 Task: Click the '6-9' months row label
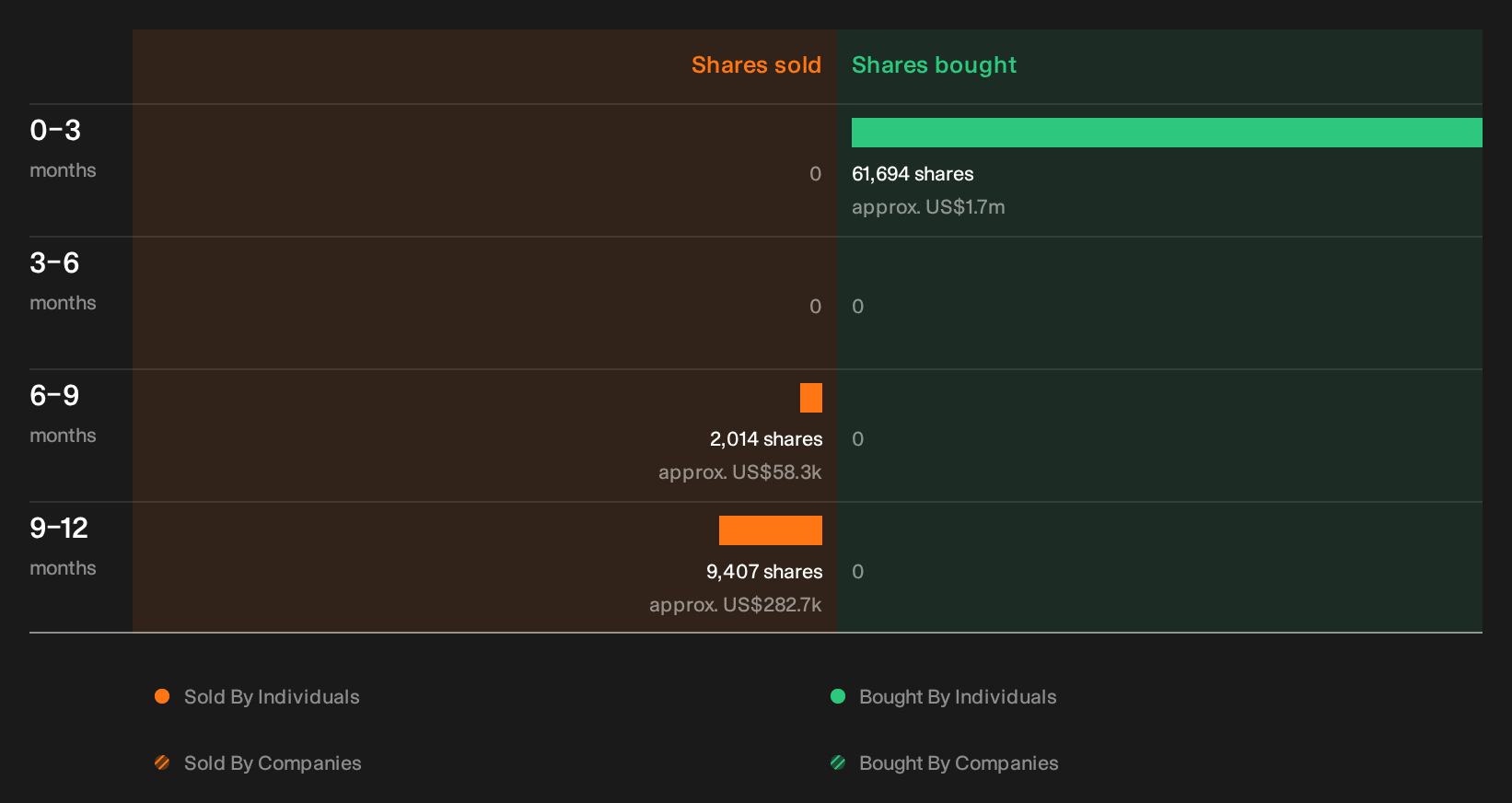point(54,396)
